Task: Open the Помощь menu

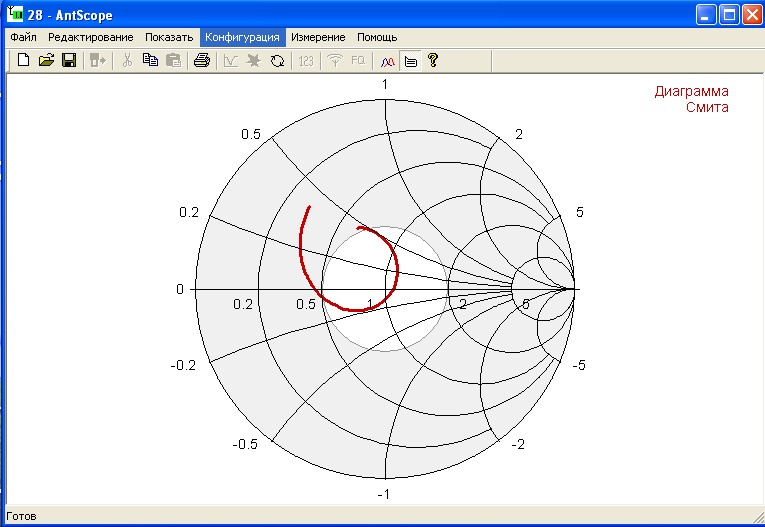Action: pos(377,37)
